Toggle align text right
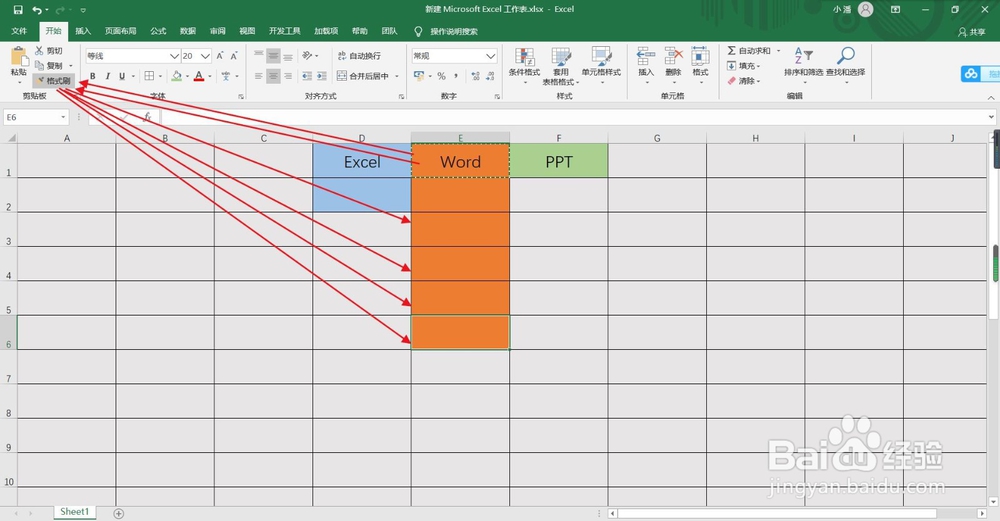Image resolution: width=1000 pixels, height=521 pixels. (288, 76)
